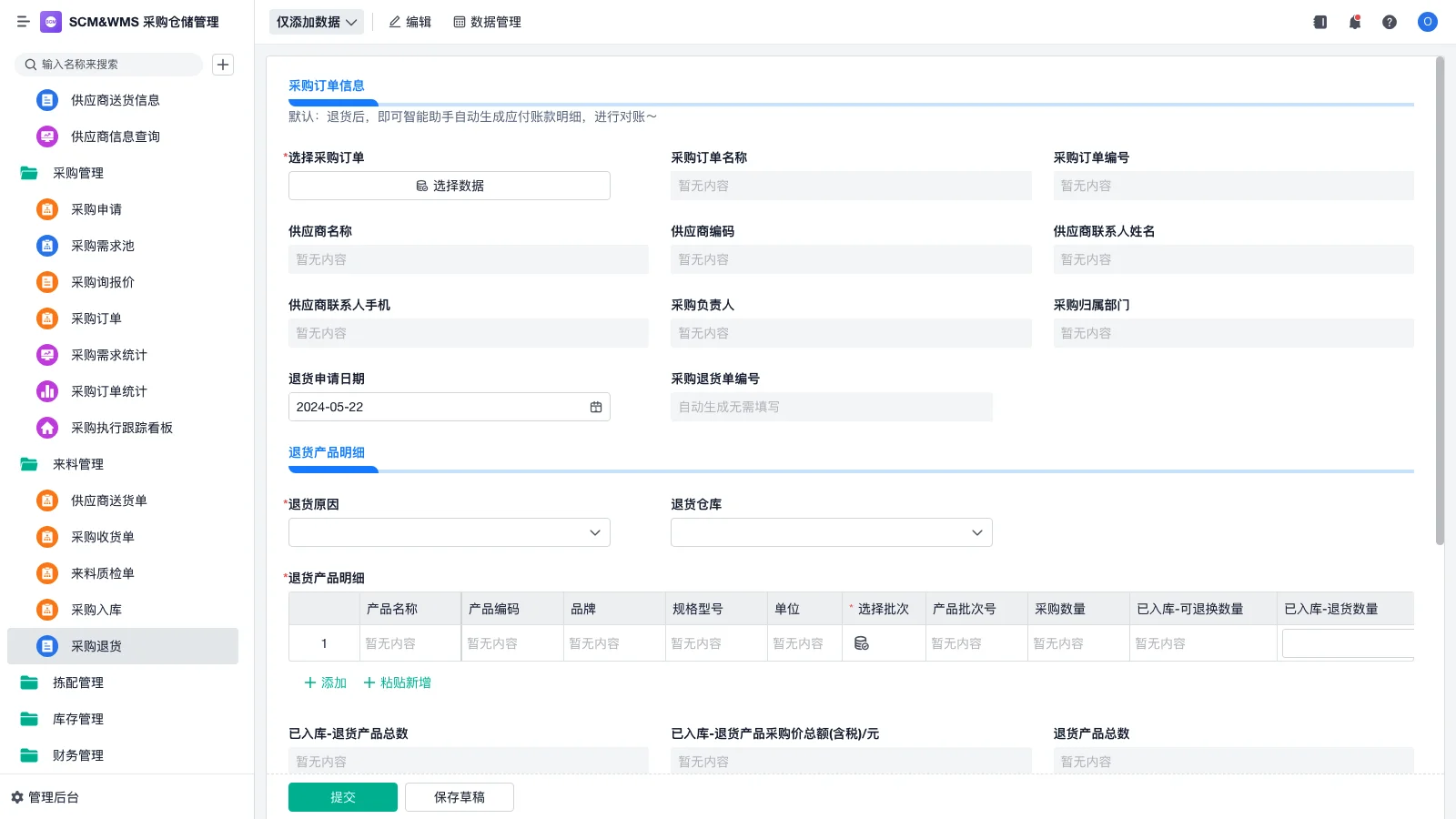1456x819 pixels.
Task: Click the 采购申请 item icon
Action: [47, 209]
